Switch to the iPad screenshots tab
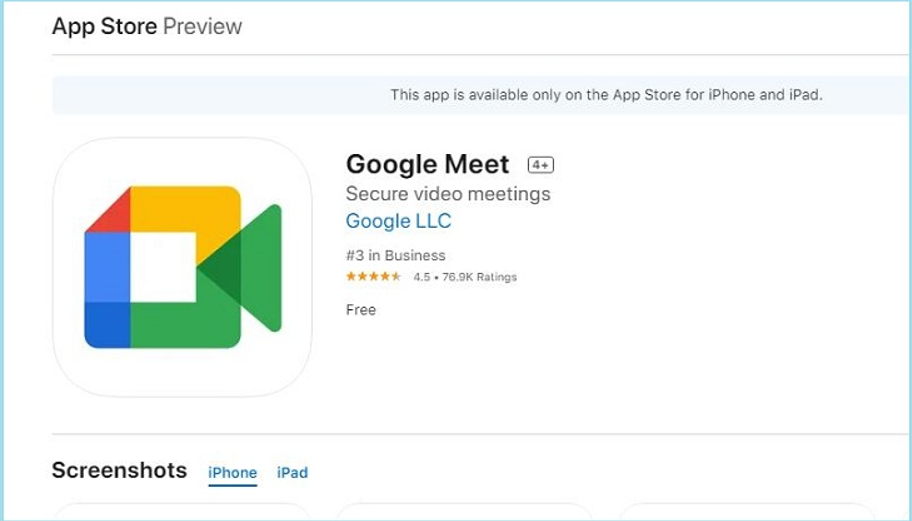912x521 pixels. tap(292, 473)
